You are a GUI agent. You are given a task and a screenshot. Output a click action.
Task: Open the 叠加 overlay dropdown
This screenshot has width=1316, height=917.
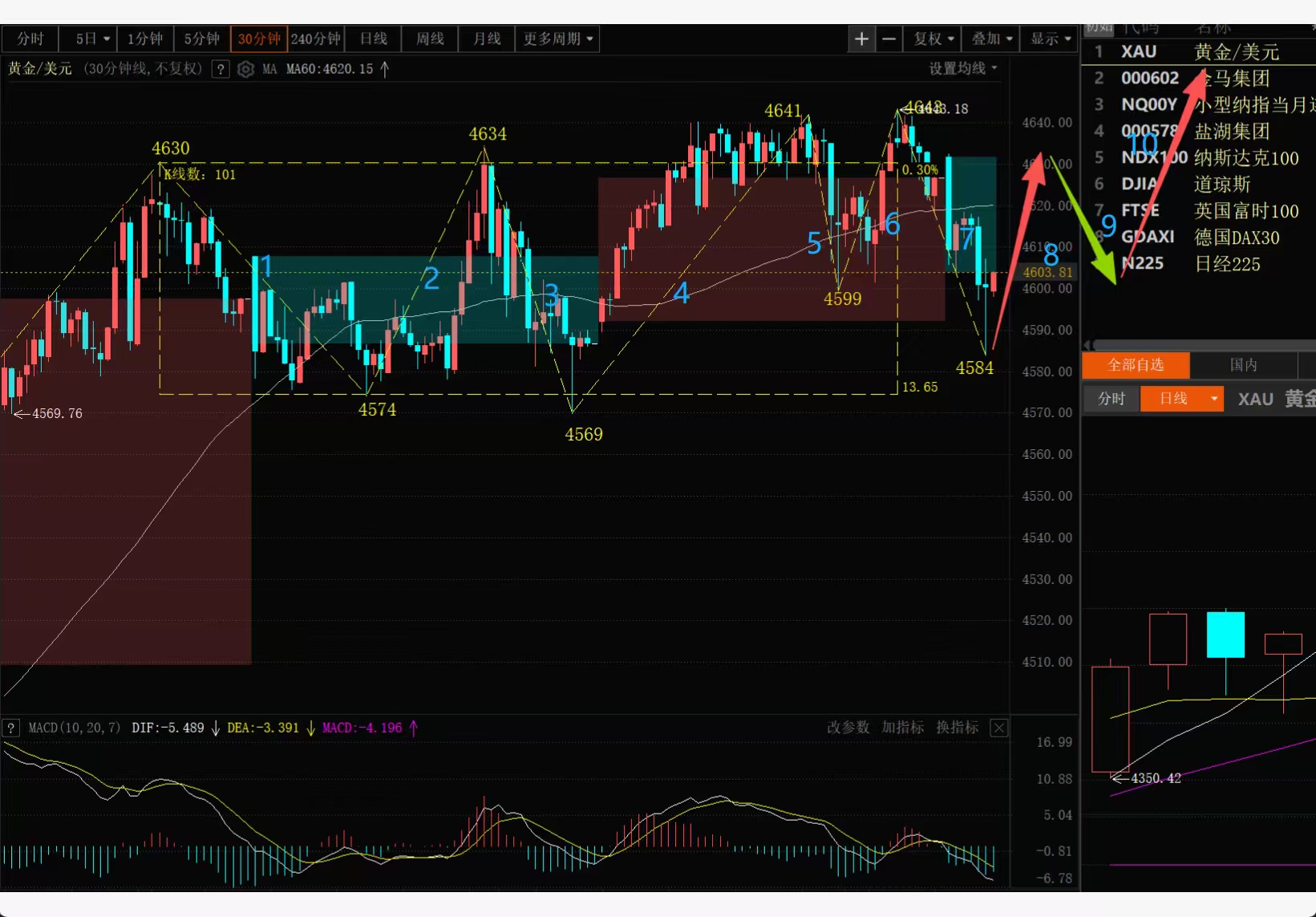tap(991, 39)
